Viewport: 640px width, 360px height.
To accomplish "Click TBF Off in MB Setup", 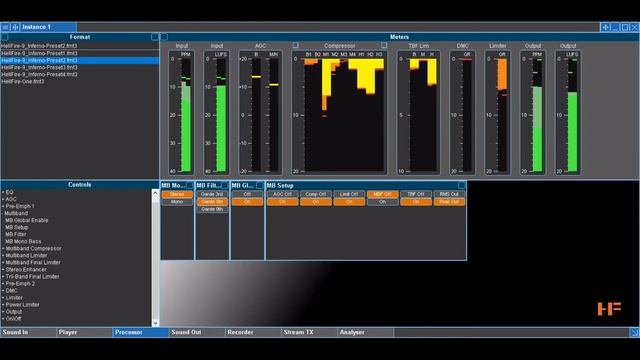I will [416, 194].
